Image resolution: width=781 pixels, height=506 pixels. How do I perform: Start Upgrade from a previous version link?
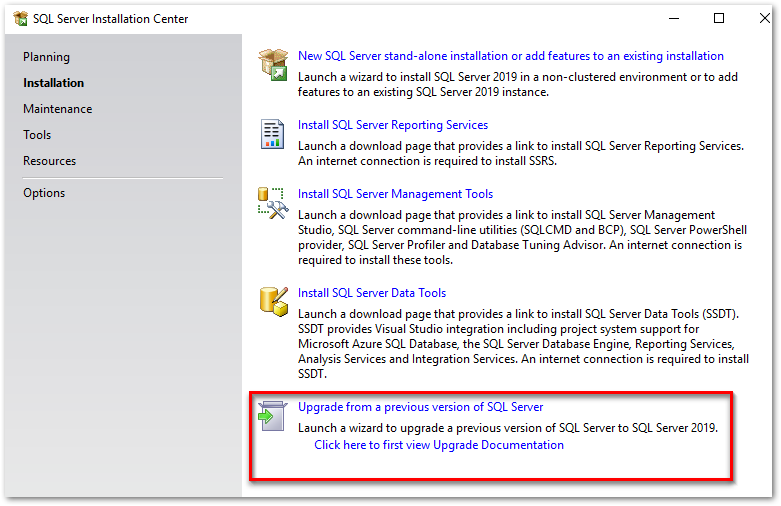pos(420,407)
